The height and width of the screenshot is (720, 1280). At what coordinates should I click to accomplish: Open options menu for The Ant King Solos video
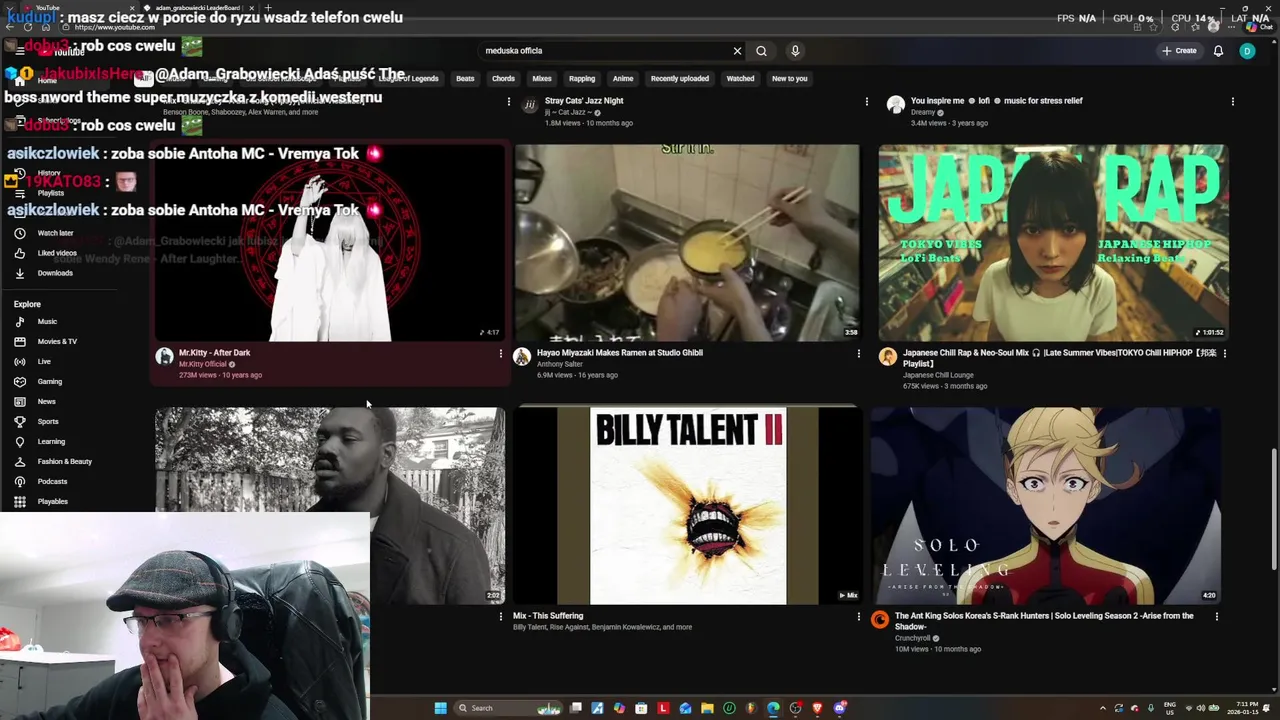click(x=1216, y=617)
